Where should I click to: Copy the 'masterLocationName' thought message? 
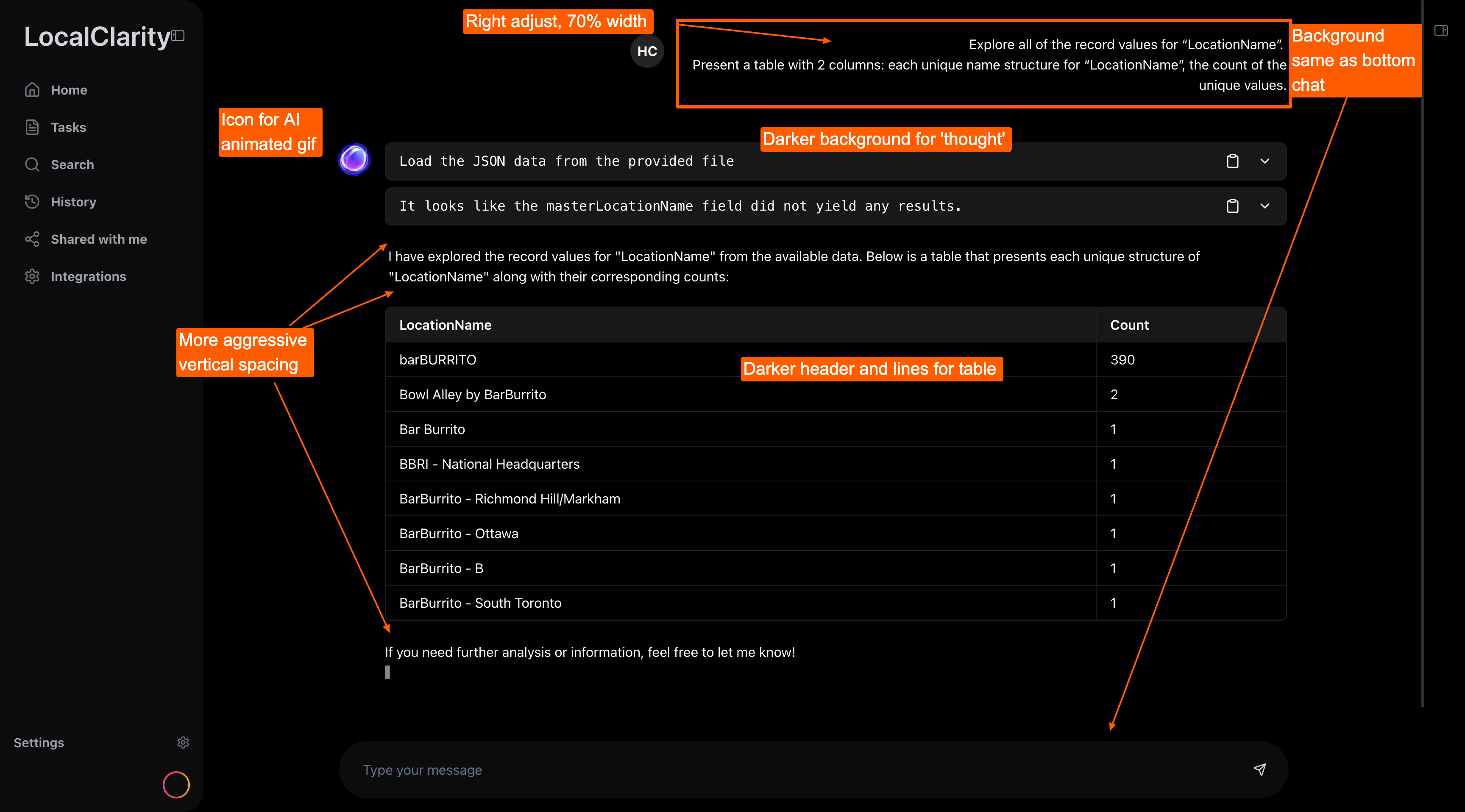point(1232,206)
